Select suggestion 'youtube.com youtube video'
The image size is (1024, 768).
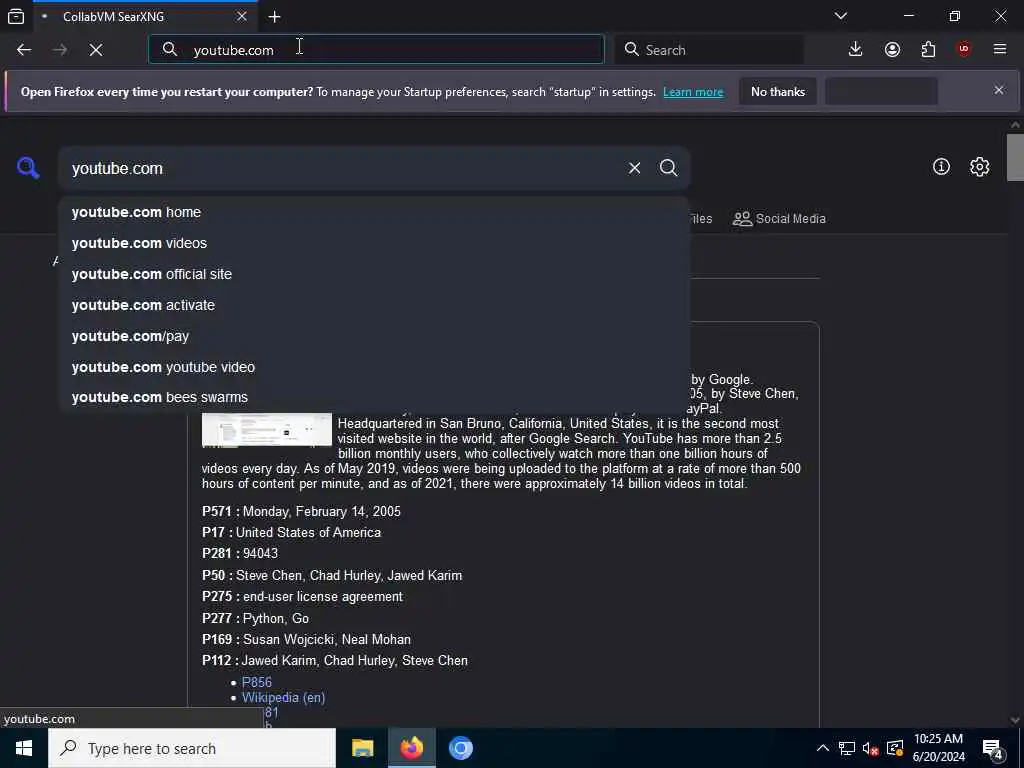pyautogui.click(x=374, y=367)
